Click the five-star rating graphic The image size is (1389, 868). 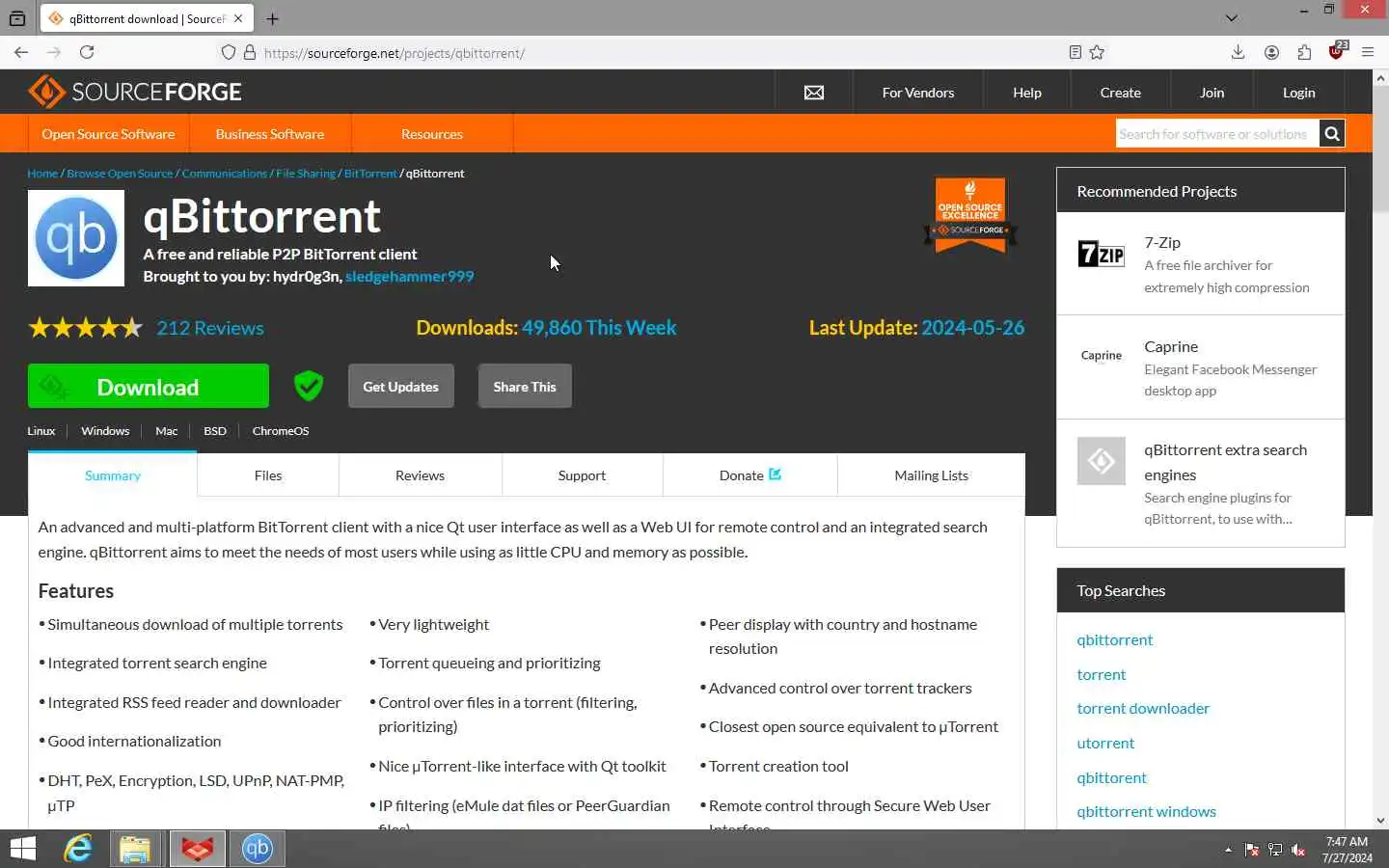(x=85, y=328)
